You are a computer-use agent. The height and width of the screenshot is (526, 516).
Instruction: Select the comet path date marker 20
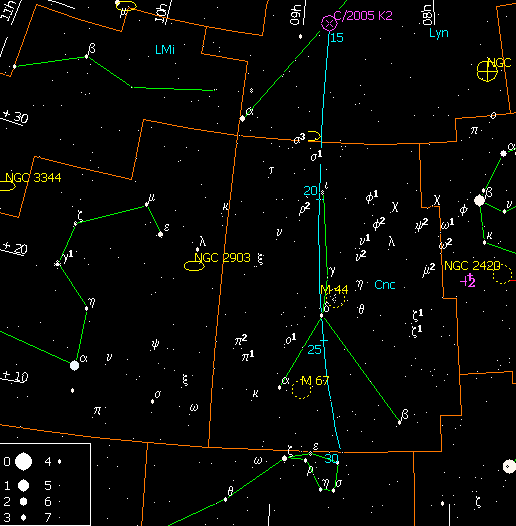(310, 191)
